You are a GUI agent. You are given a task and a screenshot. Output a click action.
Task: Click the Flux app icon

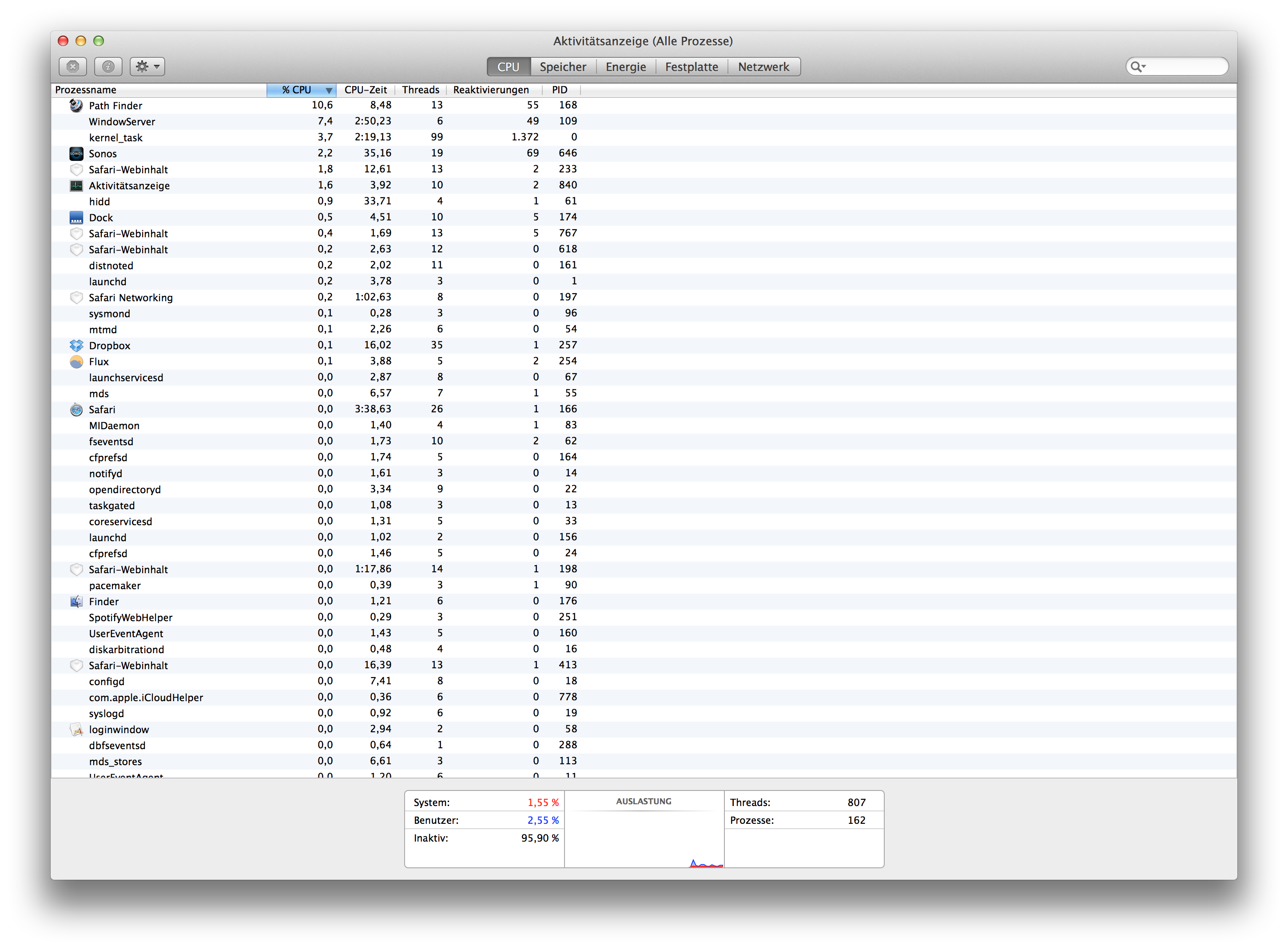pyautogui.click(x=76, y=362)
